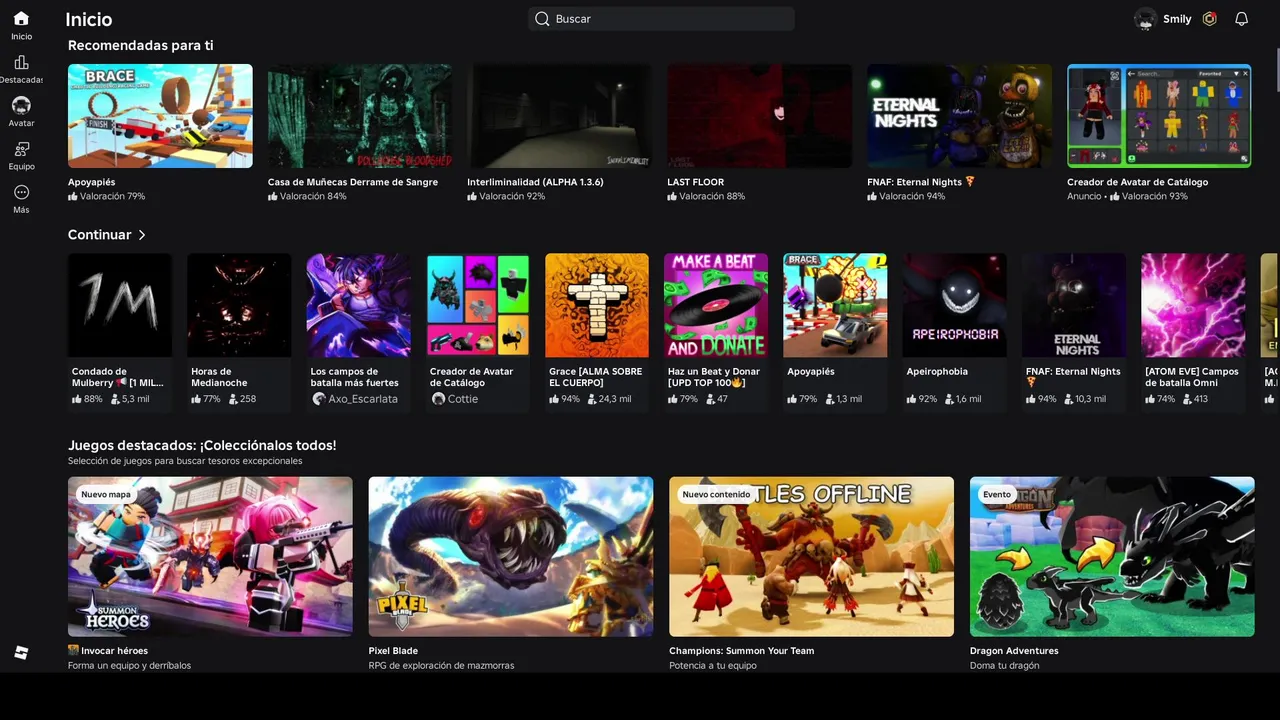Open the Interliminalidad (ALPHA 1.3.6) thumbnail
Image resolution: width=1280 pixels, height=720 pixels.
559,116
